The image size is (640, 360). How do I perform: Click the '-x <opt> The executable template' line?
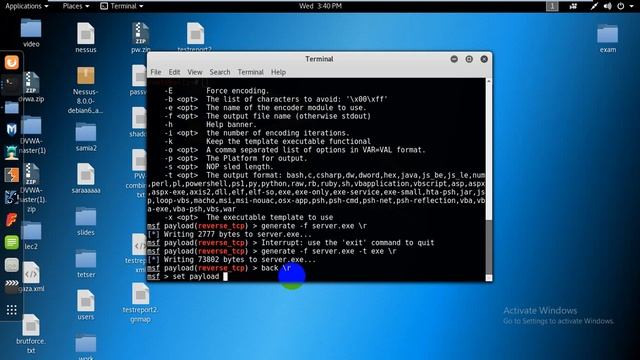pos(249,218)
